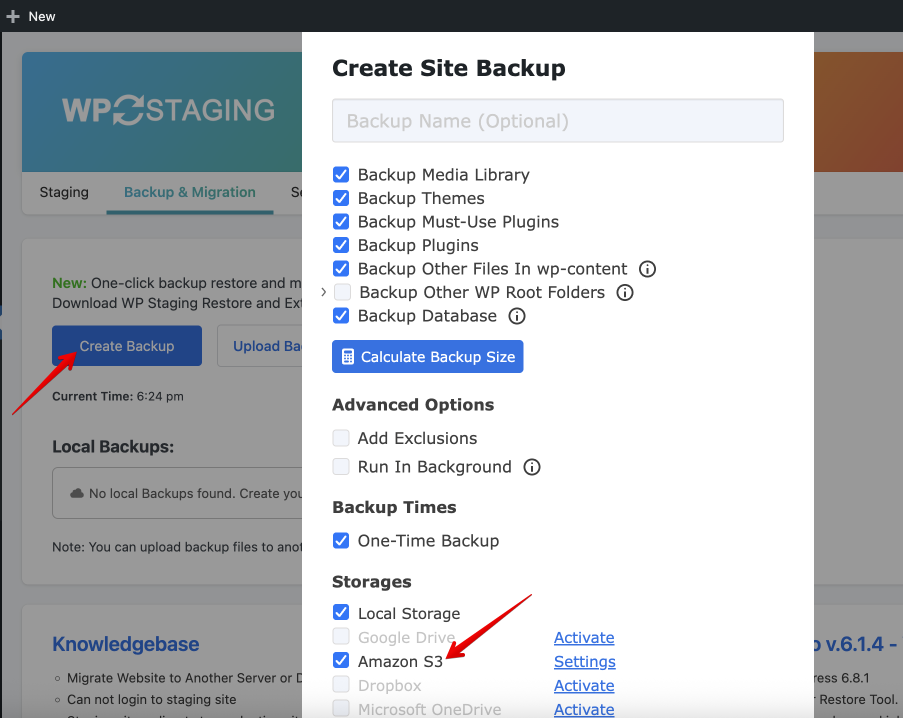Click the Google Drive checkbox
This screenshot has width=903, height=718.
click(341, 636)
